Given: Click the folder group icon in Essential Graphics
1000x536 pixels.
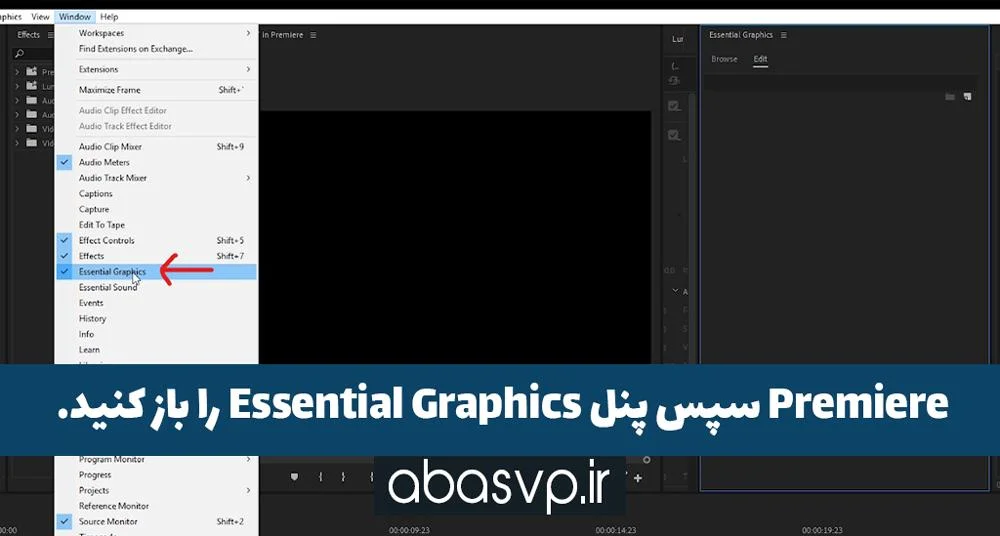Looking at the screenshot, I should 950,96.
